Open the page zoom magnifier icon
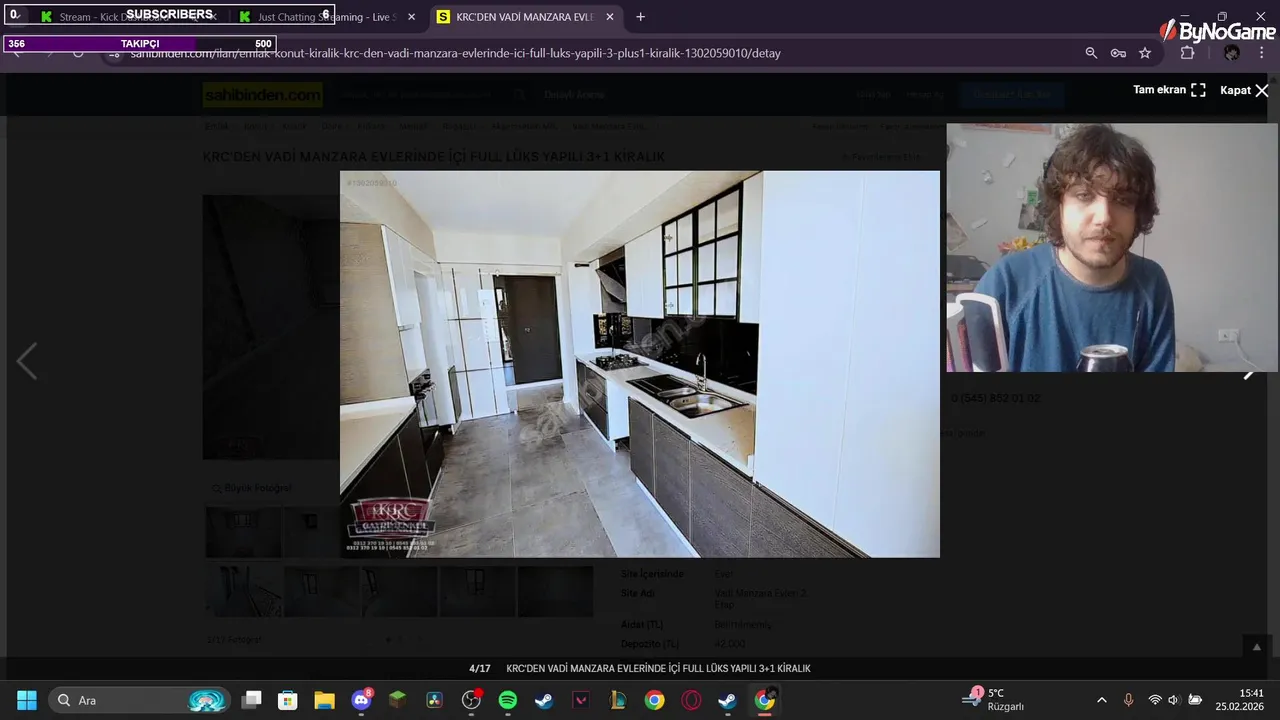The height and width of the screenshot is (720, 1280). (1091, 53)
